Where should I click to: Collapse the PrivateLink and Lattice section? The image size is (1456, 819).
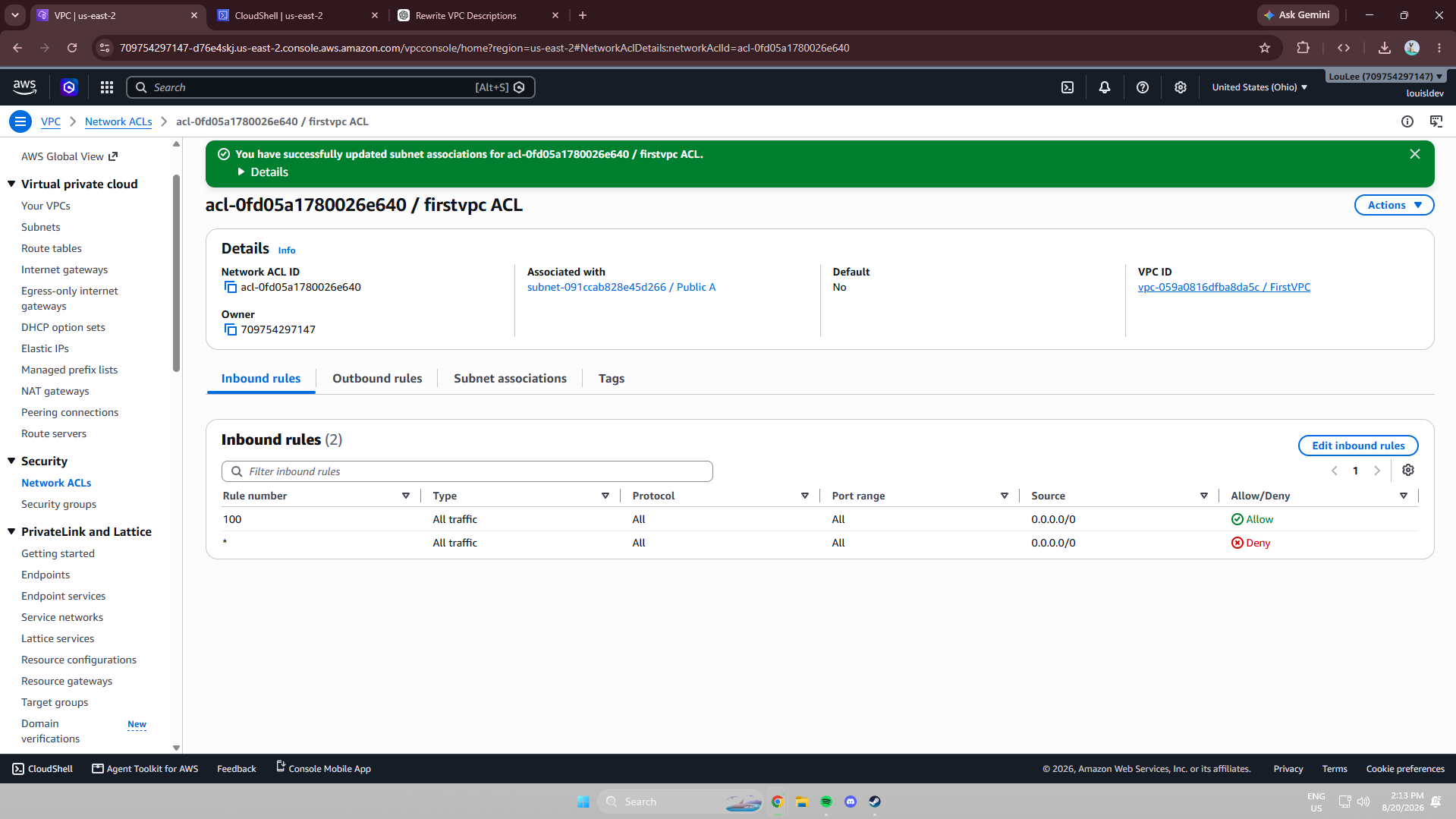pos(11,531)
